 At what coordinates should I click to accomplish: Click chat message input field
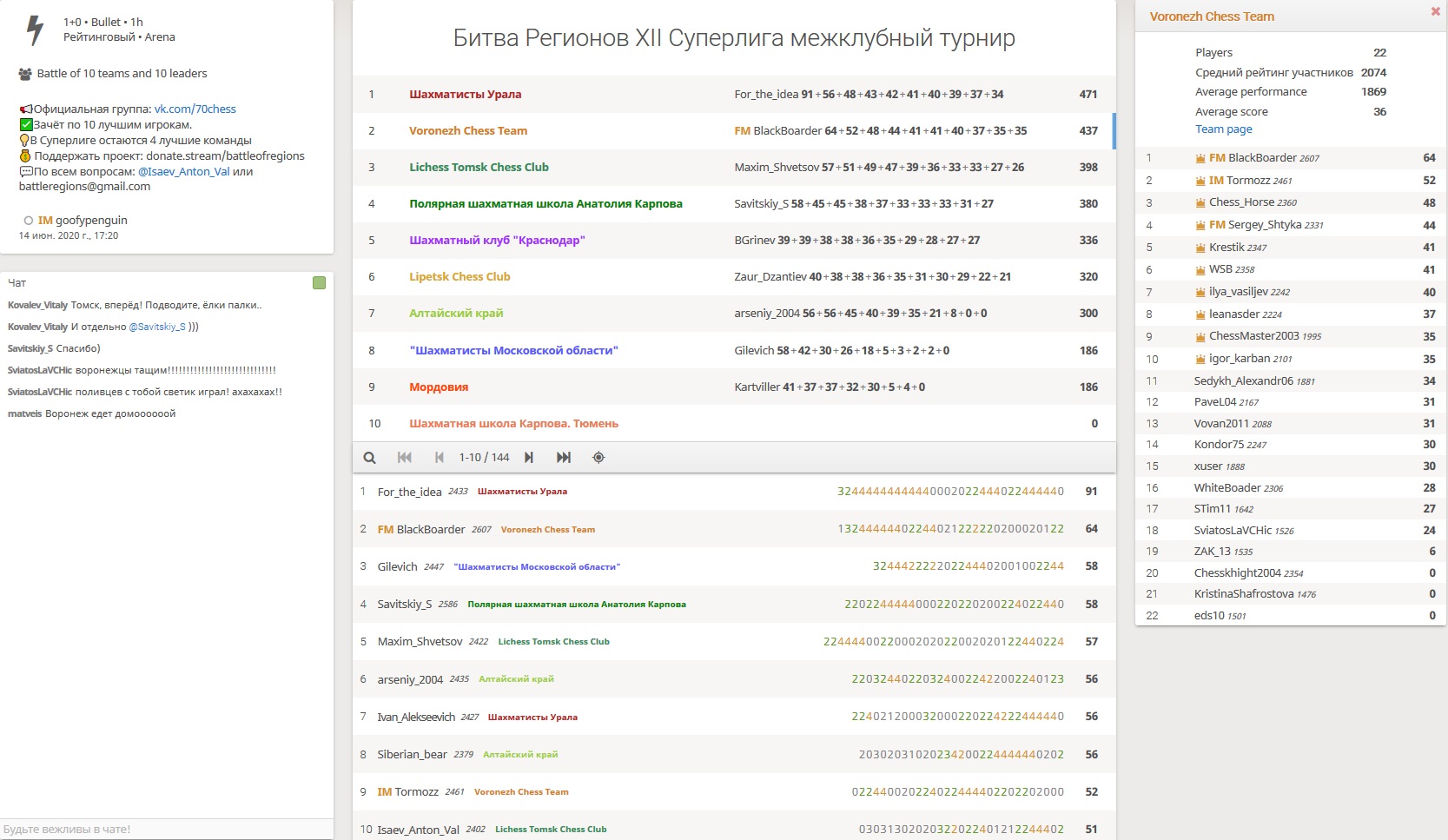tap(167, 829)
